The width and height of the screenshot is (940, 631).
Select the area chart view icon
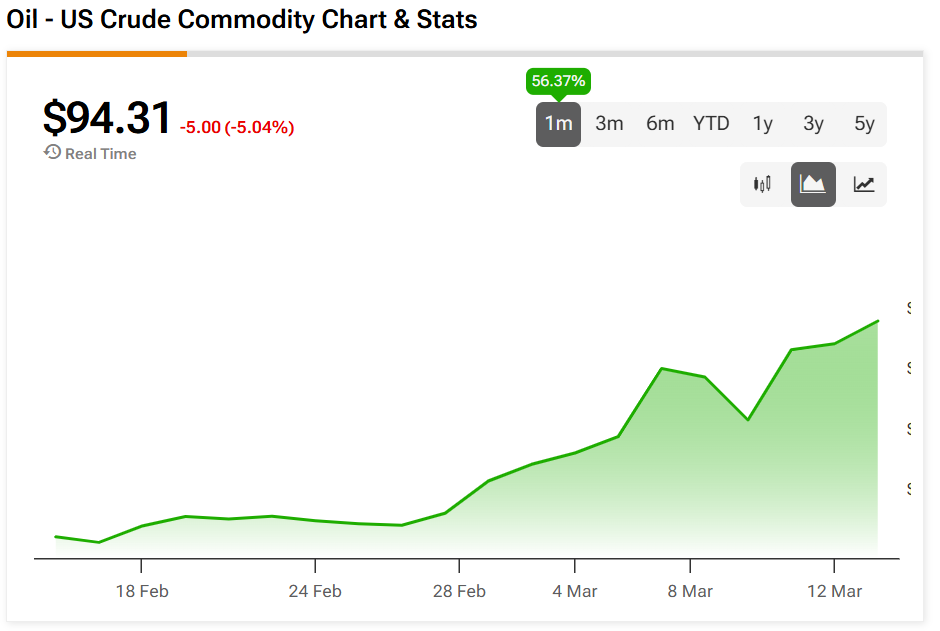[x=813, y=184]
